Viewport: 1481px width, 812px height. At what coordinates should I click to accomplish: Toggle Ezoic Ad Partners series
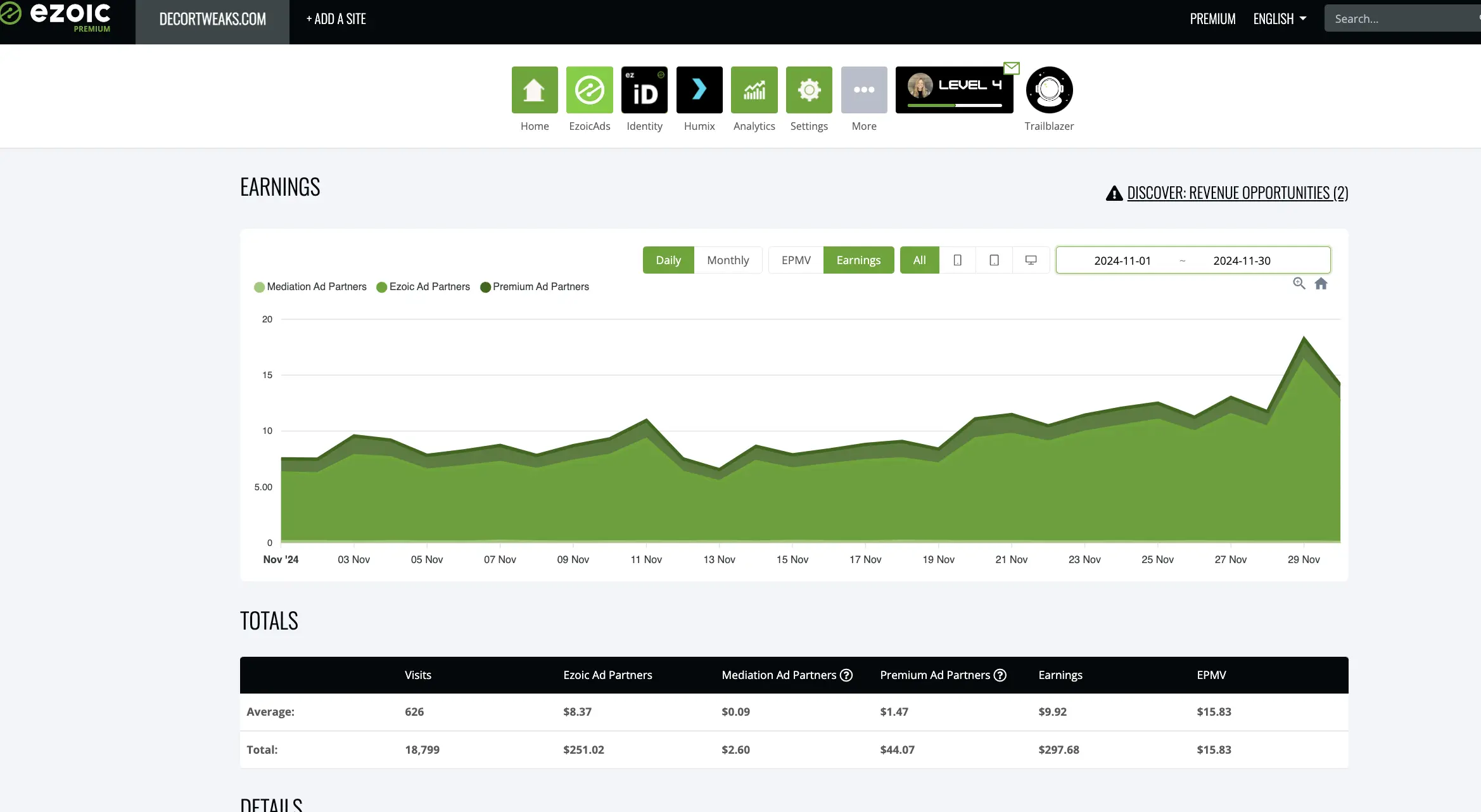pos(423,287)
